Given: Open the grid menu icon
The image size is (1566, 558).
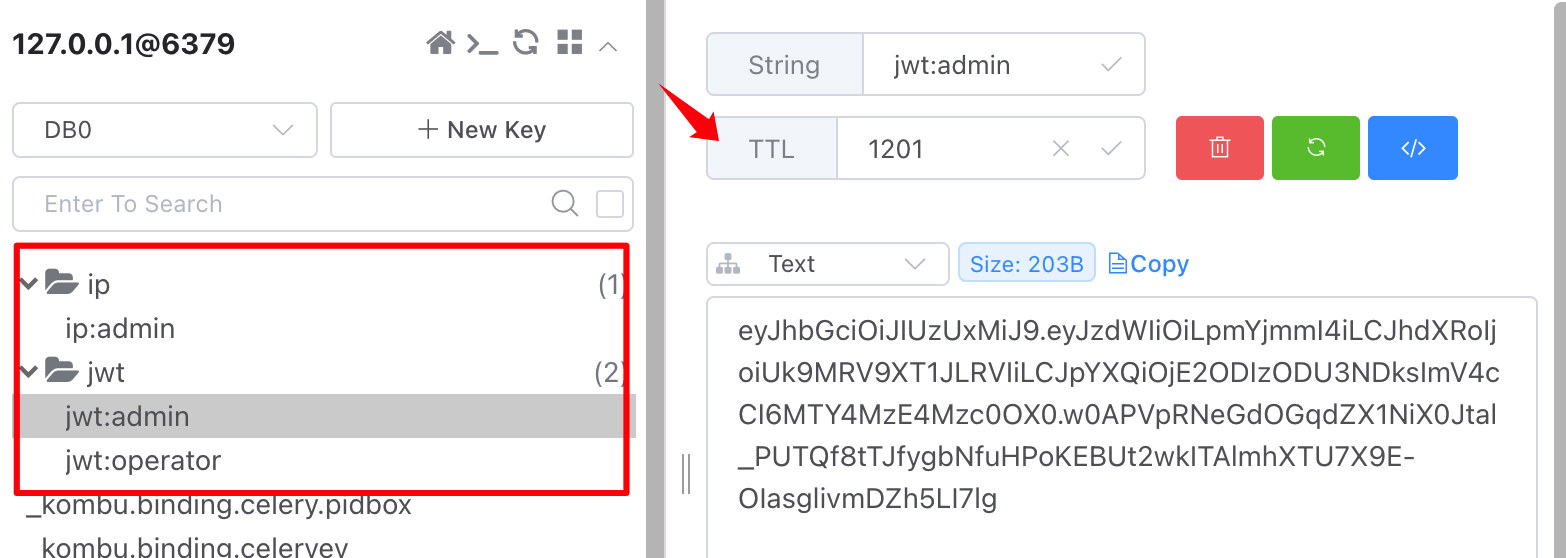Looking at the screenshot, I should pyautogui.click(x=569, y=42).
